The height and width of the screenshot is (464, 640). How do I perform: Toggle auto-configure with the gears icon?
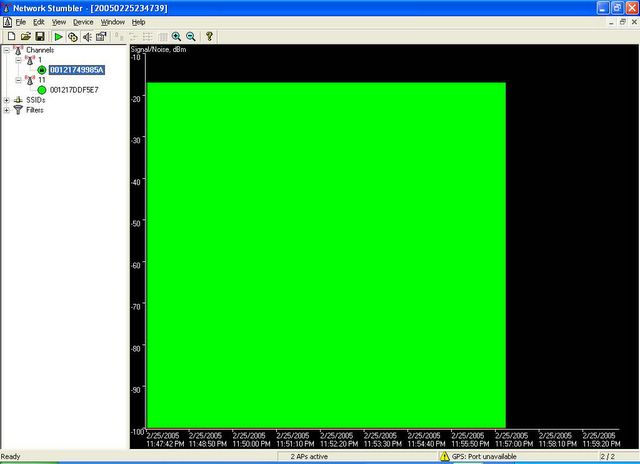[x=73, y=36]
